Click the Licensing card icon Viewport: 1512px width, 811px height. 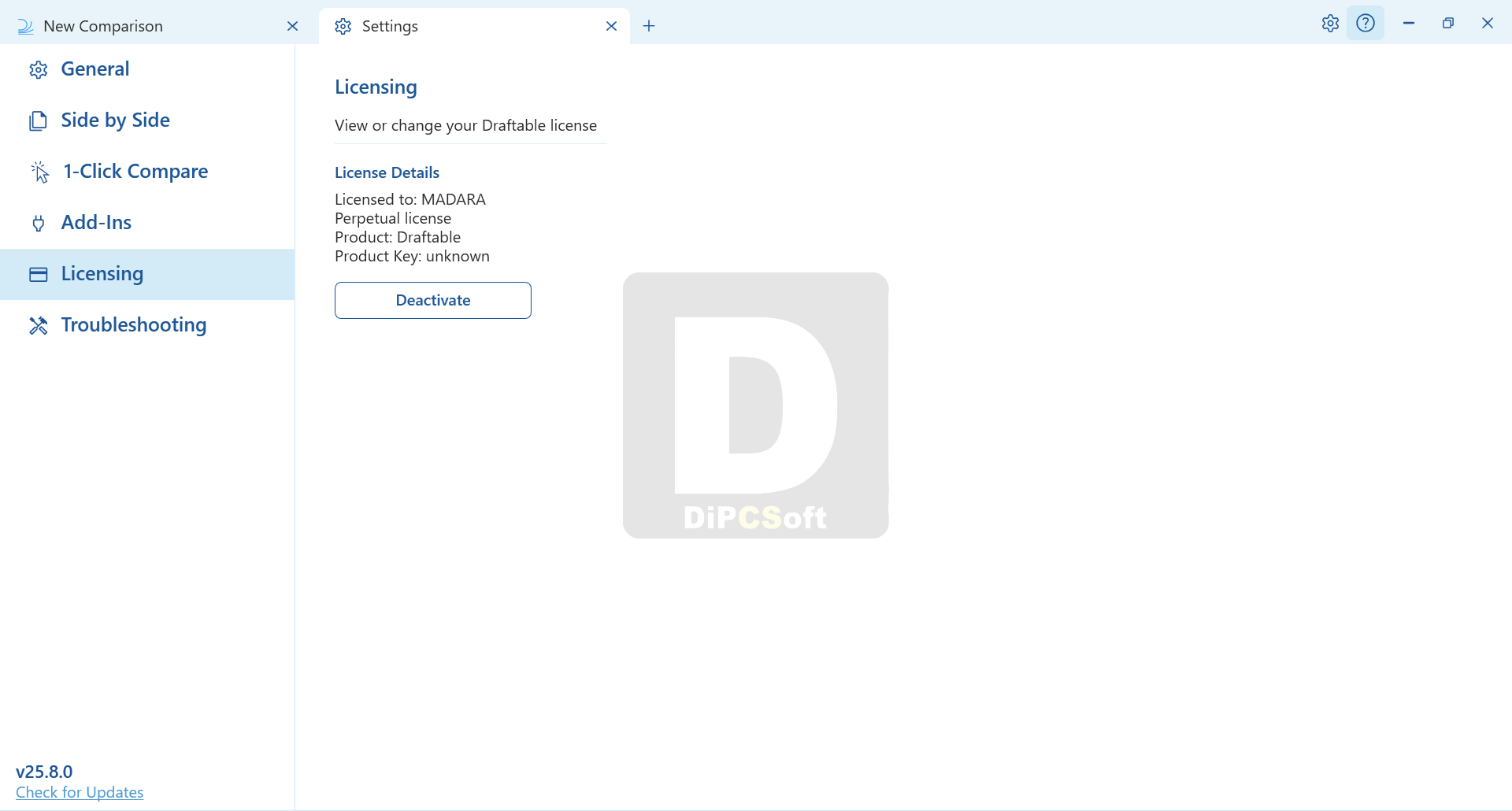point(39,274)
